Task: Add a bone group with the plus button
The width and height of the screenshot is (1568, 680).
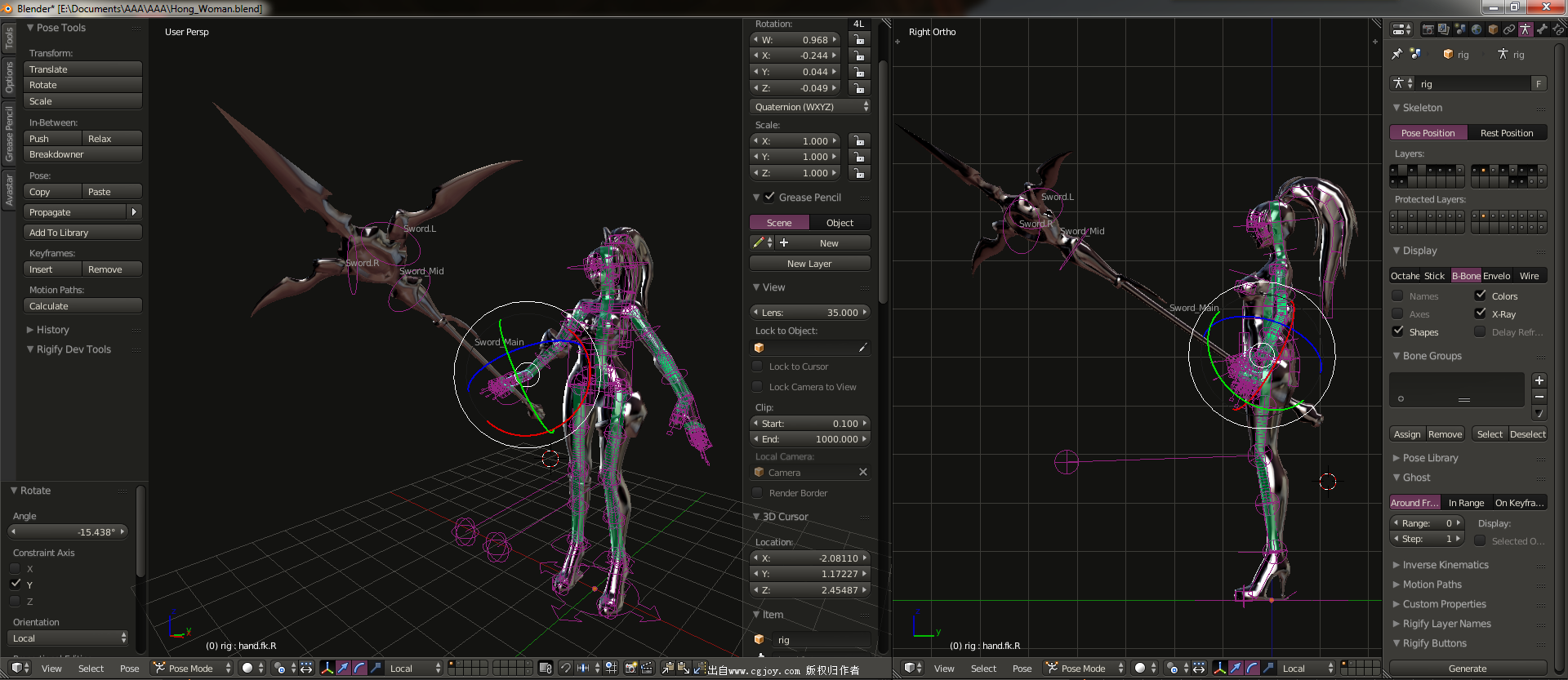Action: (x=1539, y=380)
